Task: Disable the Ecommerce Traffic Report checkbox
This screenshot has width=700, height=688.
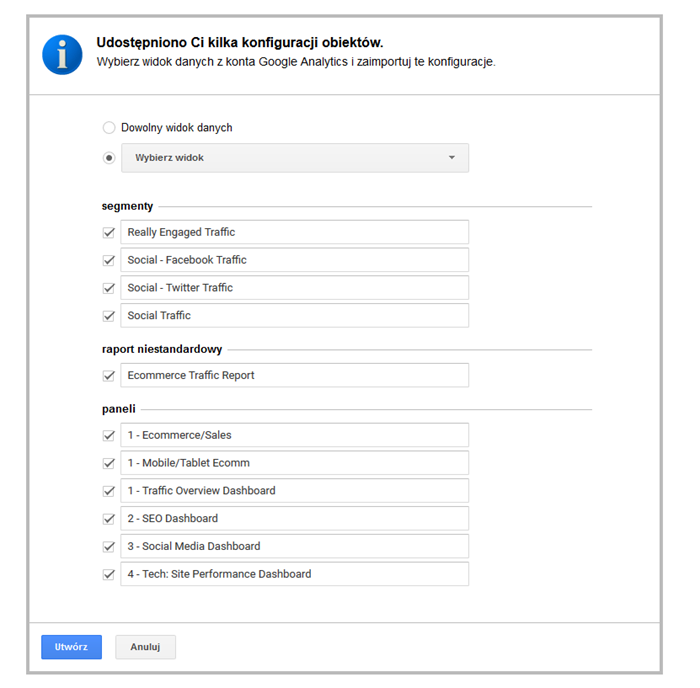Action: pos(109,376)
